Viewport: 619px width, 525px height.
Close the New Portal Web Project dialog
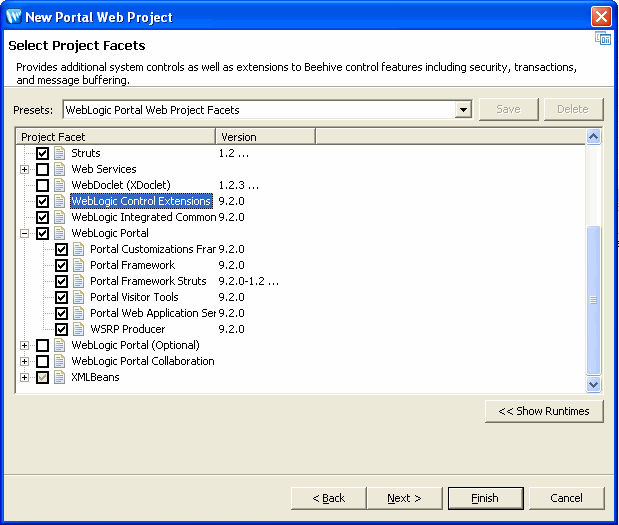(x=601, y=17)
